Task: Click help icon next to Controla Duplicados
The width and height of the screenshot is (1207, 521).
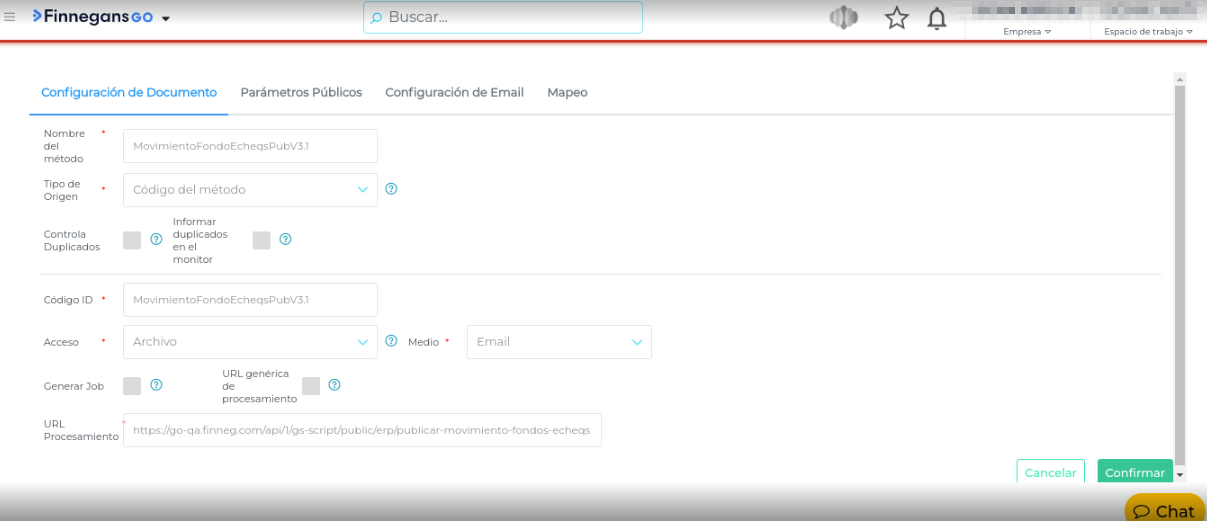Action: 156,239
